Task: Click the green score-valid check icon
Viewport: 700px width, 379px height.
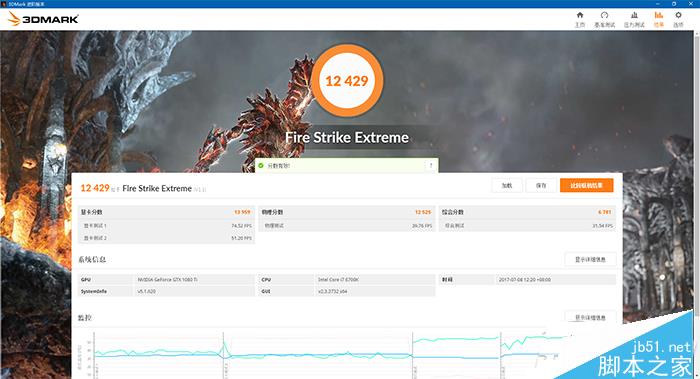Action: click(x=261, y=166)
